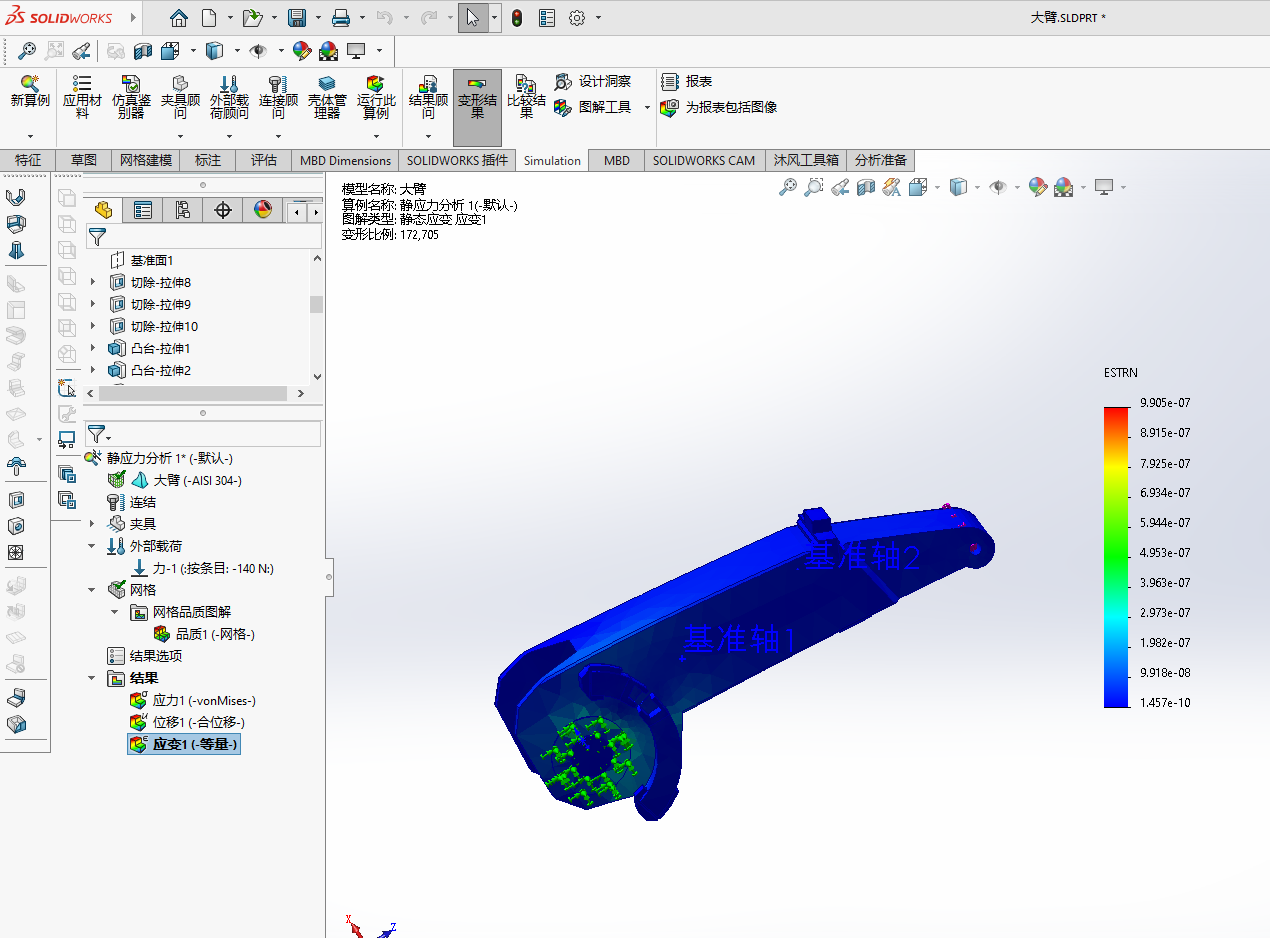
Task: Expand the 夹具 fixtures node
Action: click(93, 524)
